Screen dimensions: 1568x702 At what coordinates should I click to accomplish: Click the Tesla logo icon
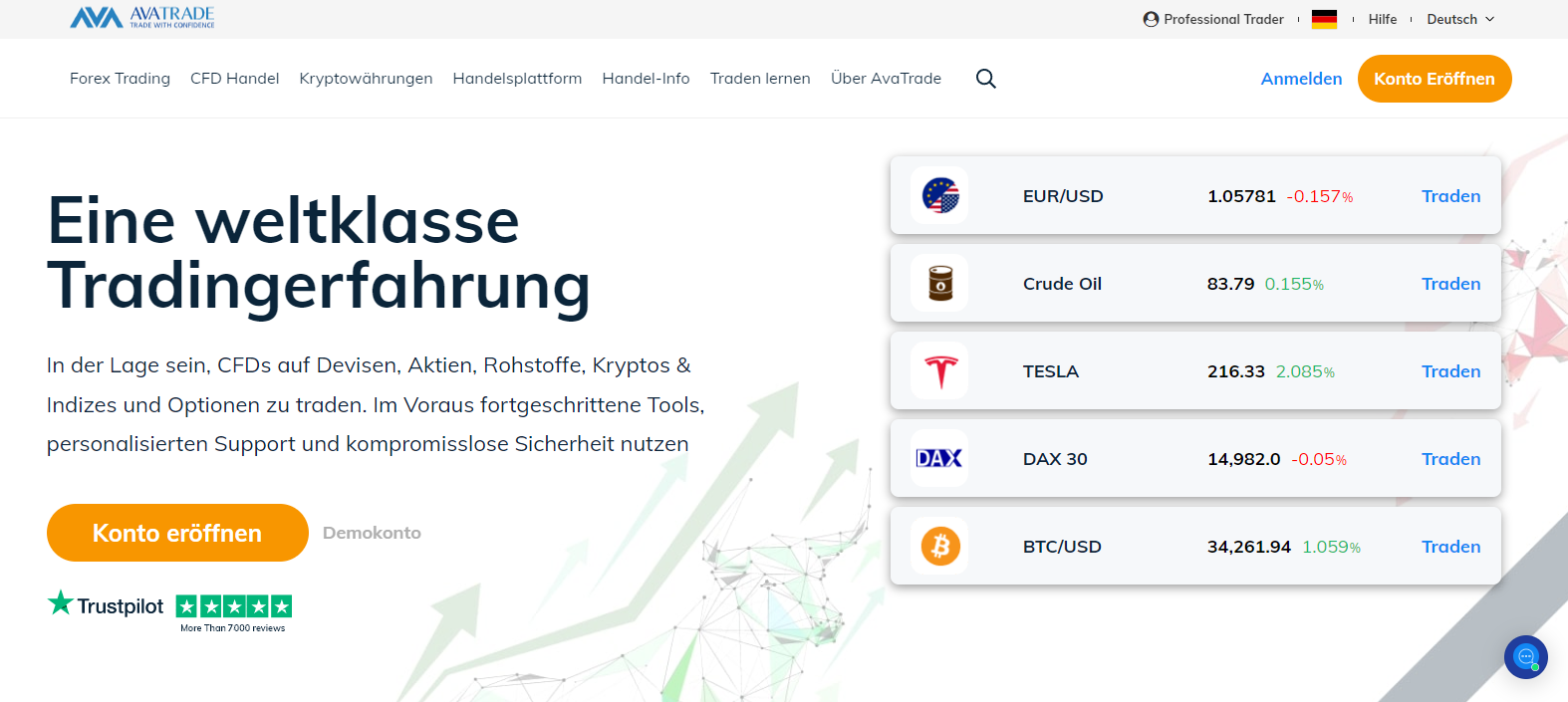point(940,371)
